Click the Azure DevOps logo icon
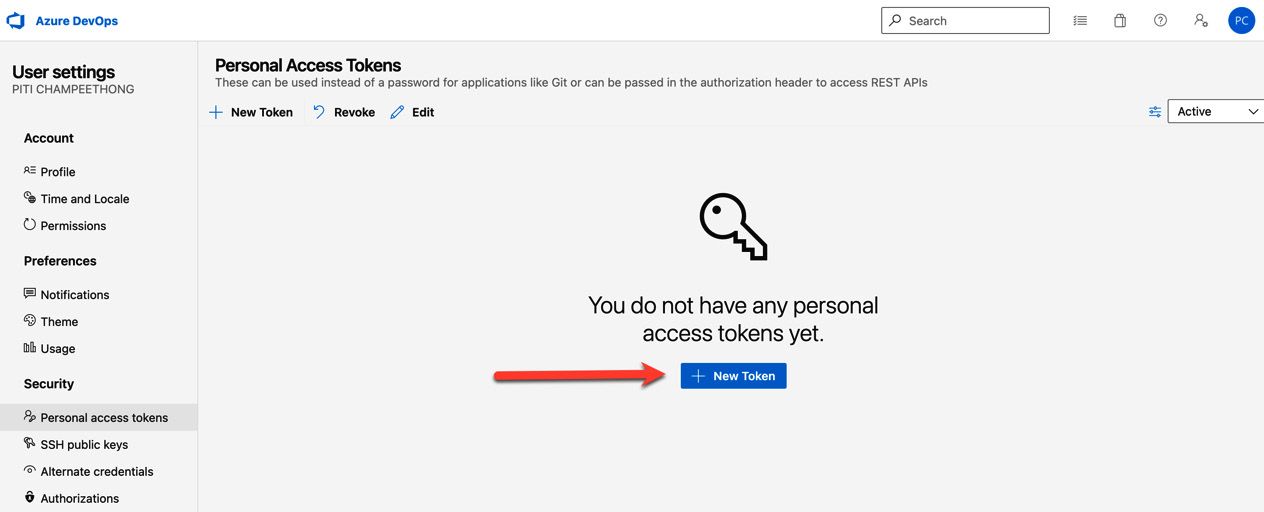 16,20
